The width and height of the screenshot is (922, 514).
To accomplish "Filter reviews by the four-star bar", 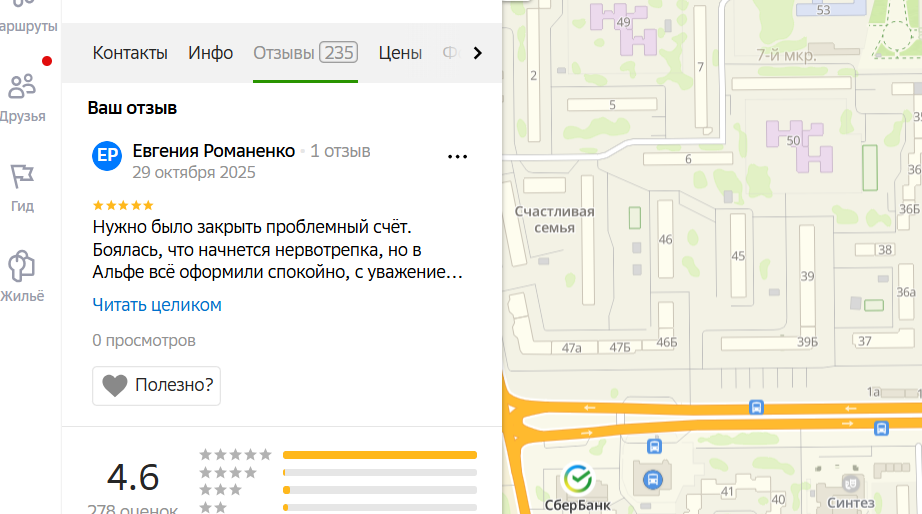I will (380, 472).
